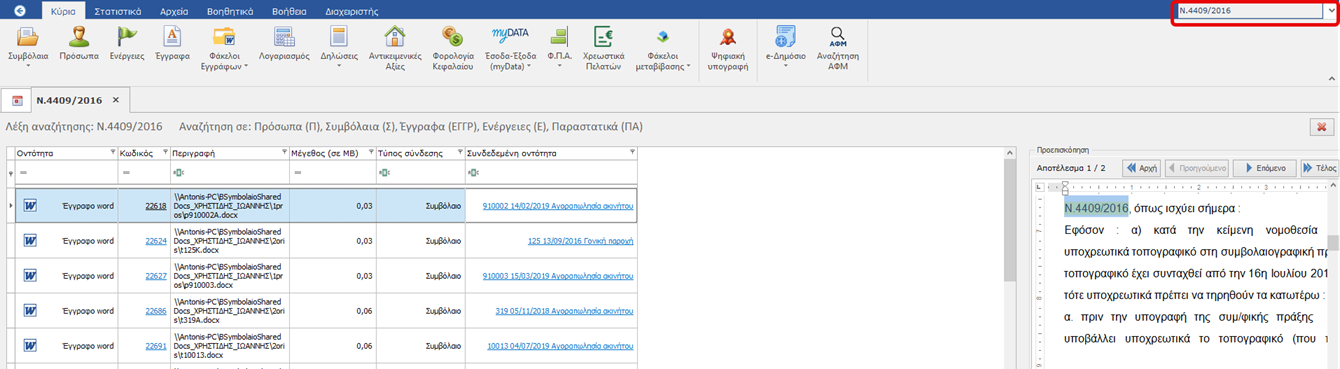Open link 10013 04/07/2019 Αγοραπωλησία ακινήτου
Screen dimensions: 1340x369
(561, 346)
